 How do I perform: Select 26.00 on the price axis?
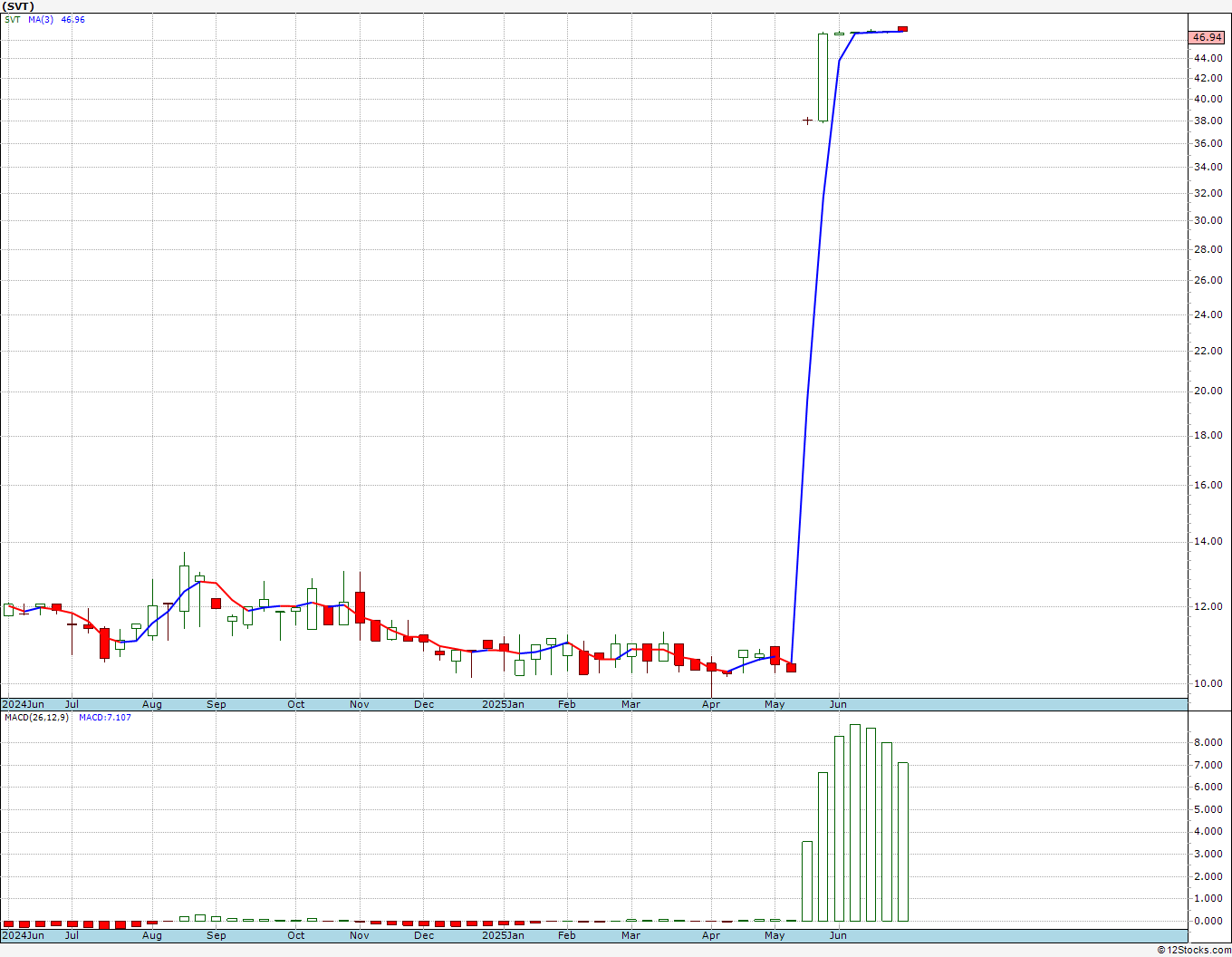click(1207, 280)
